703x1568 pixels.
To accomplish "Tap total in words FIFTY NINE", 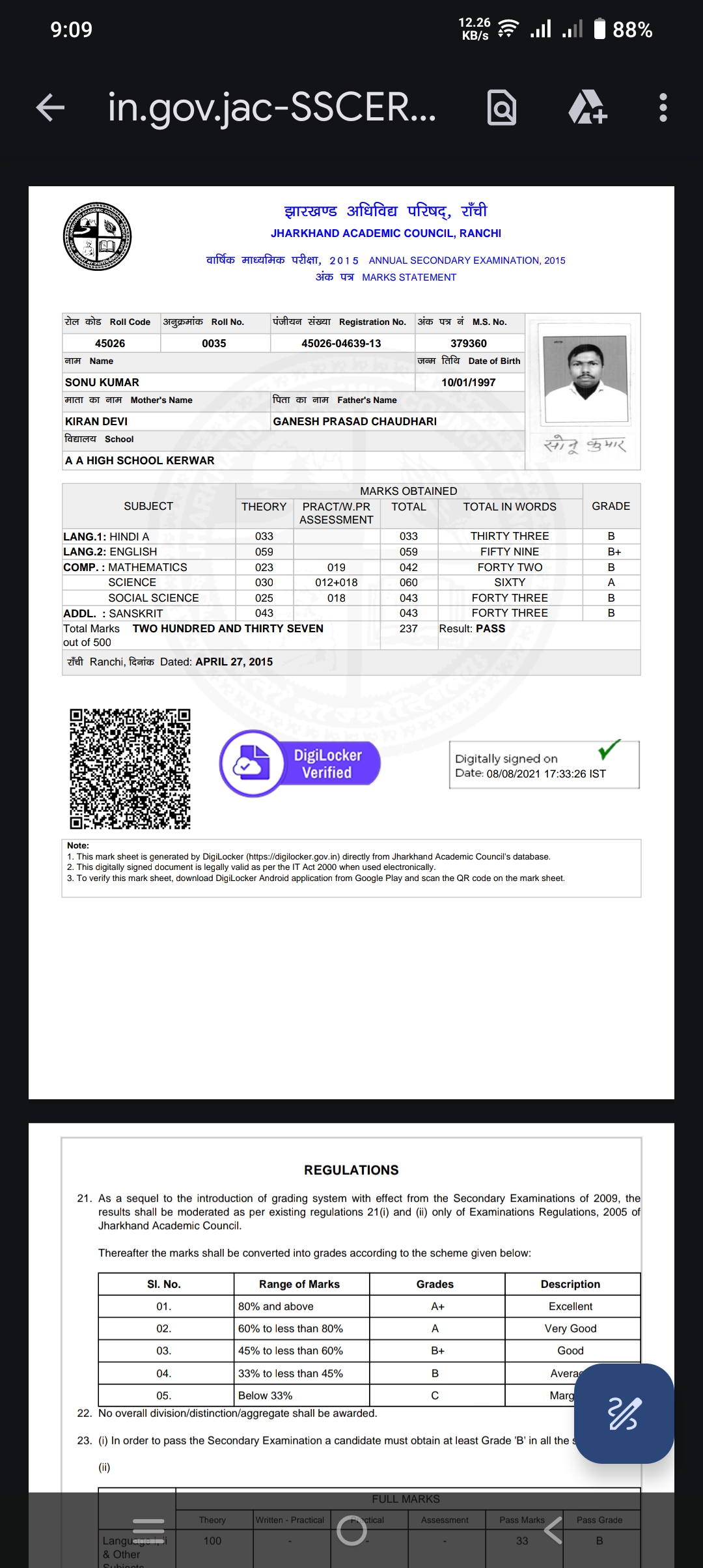I will (510, 552).
